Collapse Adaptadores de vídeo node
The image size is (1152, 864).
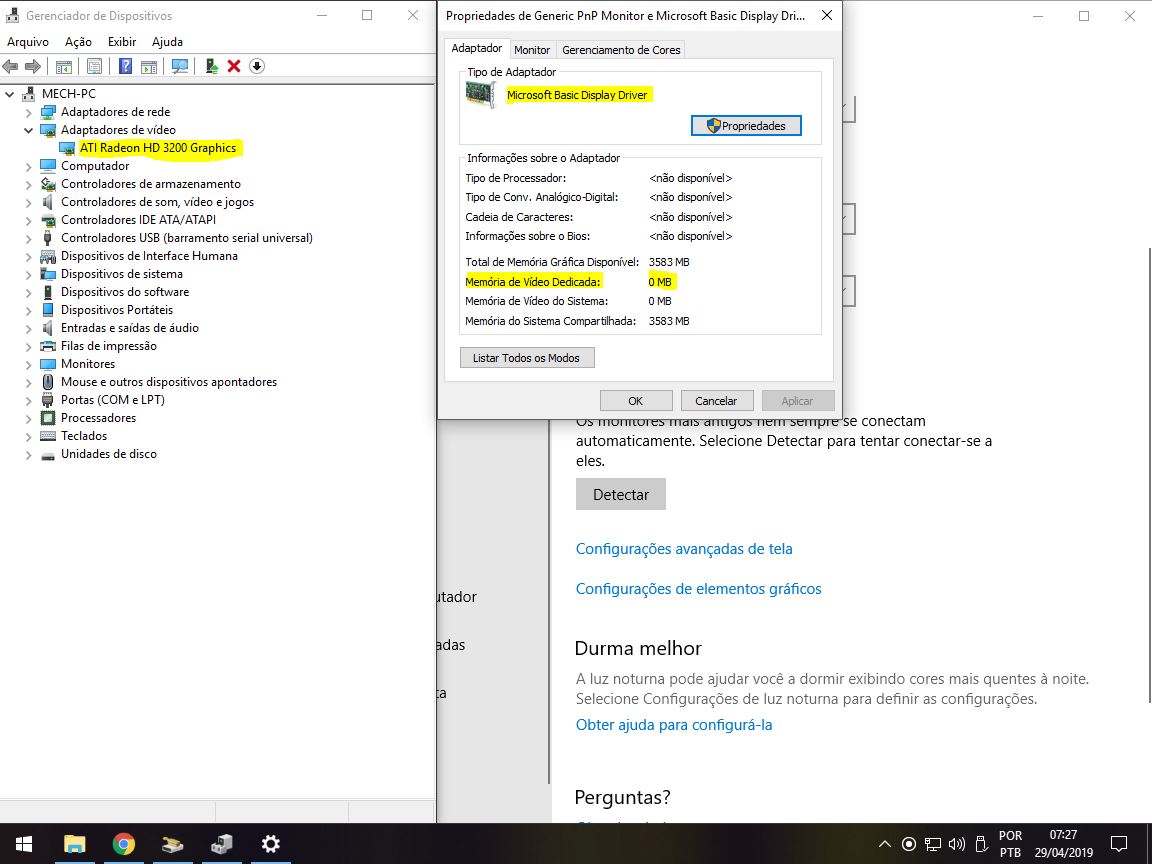(x=29, y=130)
